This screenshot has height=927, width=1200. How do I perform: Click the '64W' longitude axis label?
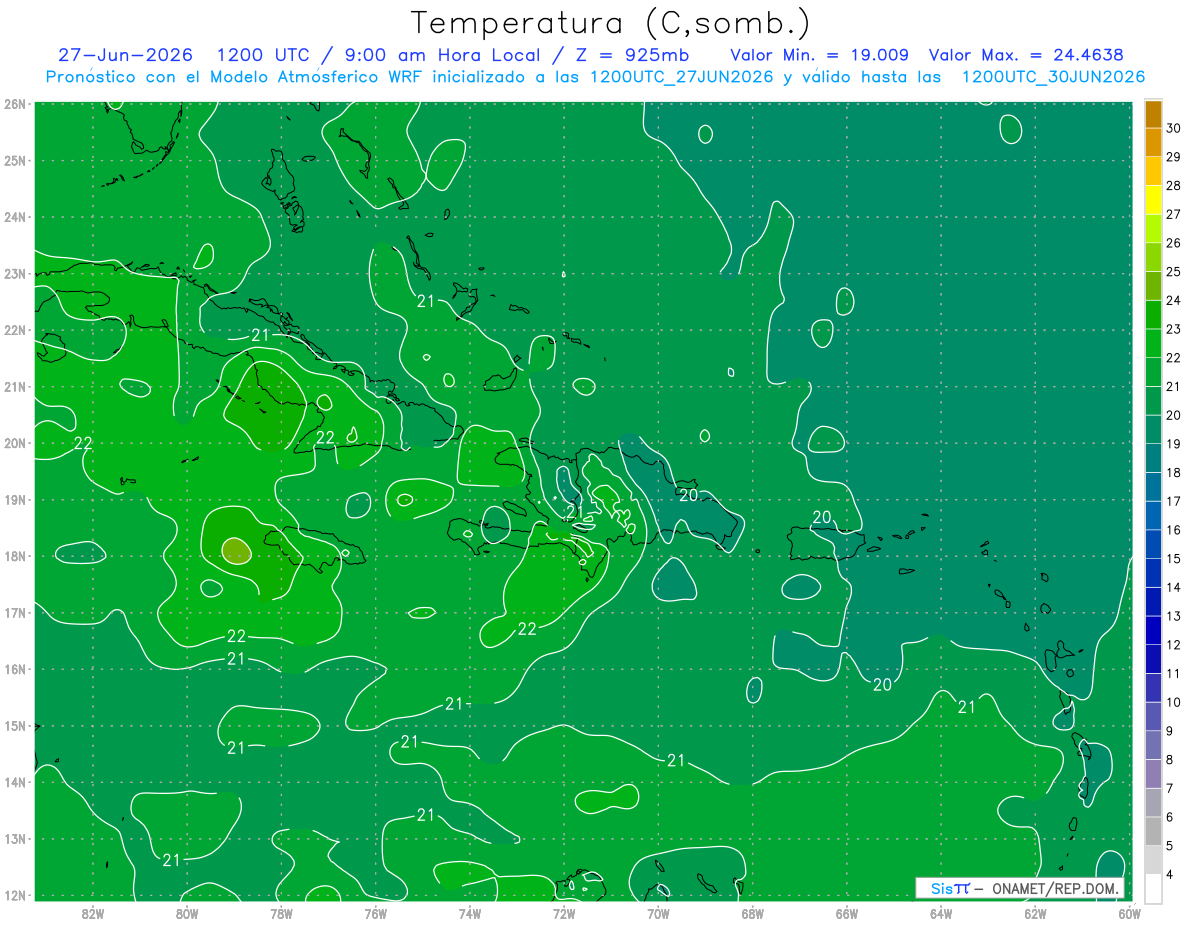click(x=941, y=913)
